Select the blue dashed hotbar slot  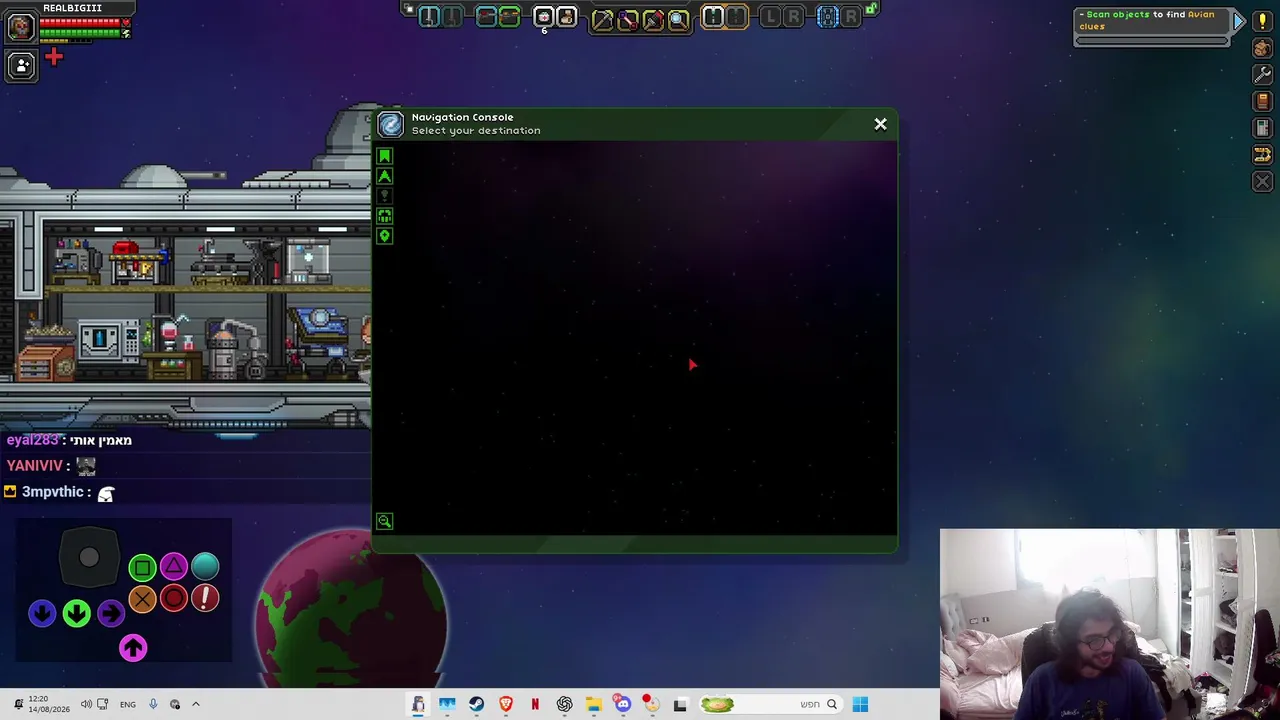click(x=828, y=16)
